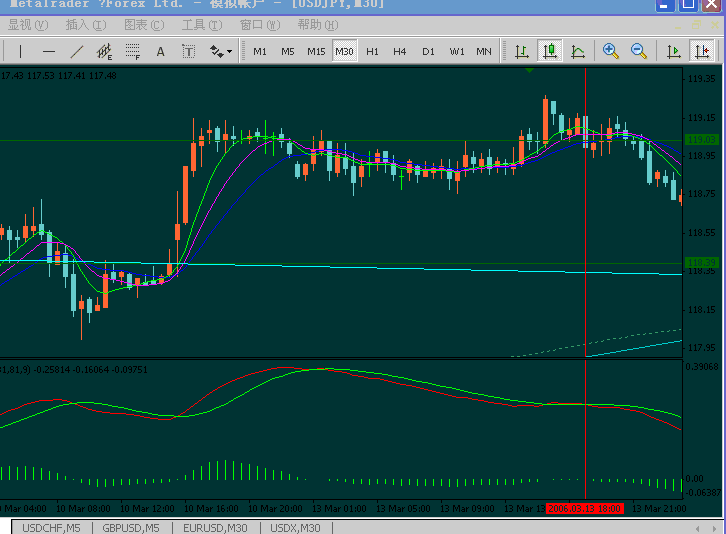This screenshot has width=726, height=534.
Task: Open the 帮助(H) menu
Action: [318, 25]
